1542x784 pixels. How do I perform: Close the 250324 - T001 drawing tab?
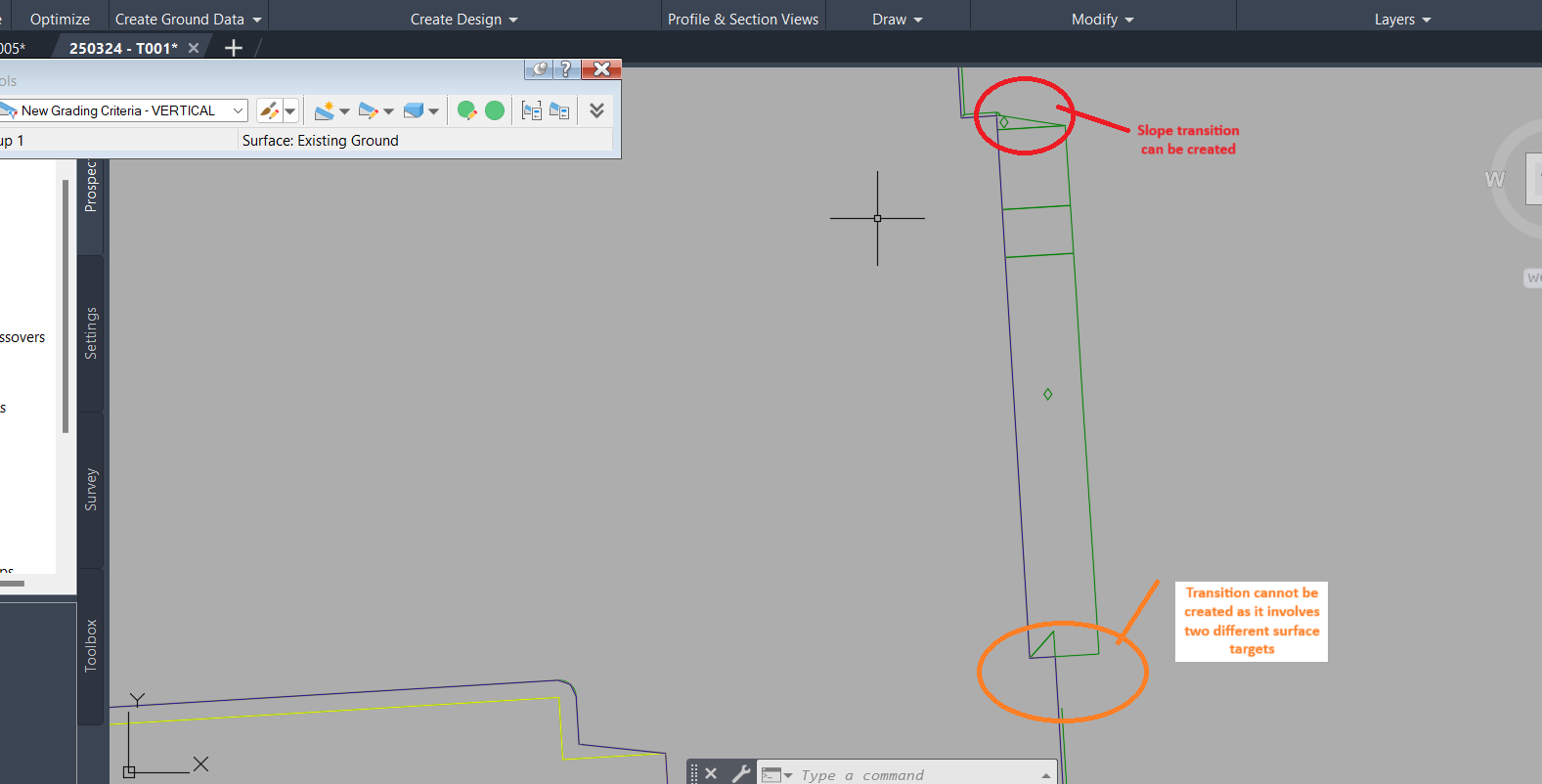(194, 48)
